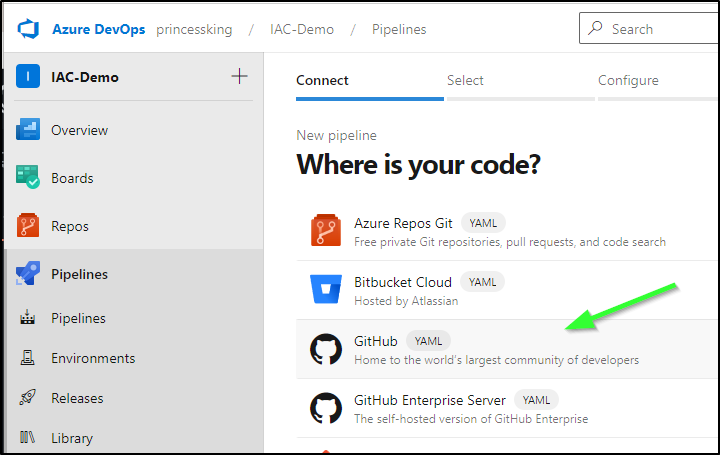Click 'Hosted by Atlassian' description text
Image resolution: width=720 pixels, height=455 pixels.
click(x=406, y=301)
